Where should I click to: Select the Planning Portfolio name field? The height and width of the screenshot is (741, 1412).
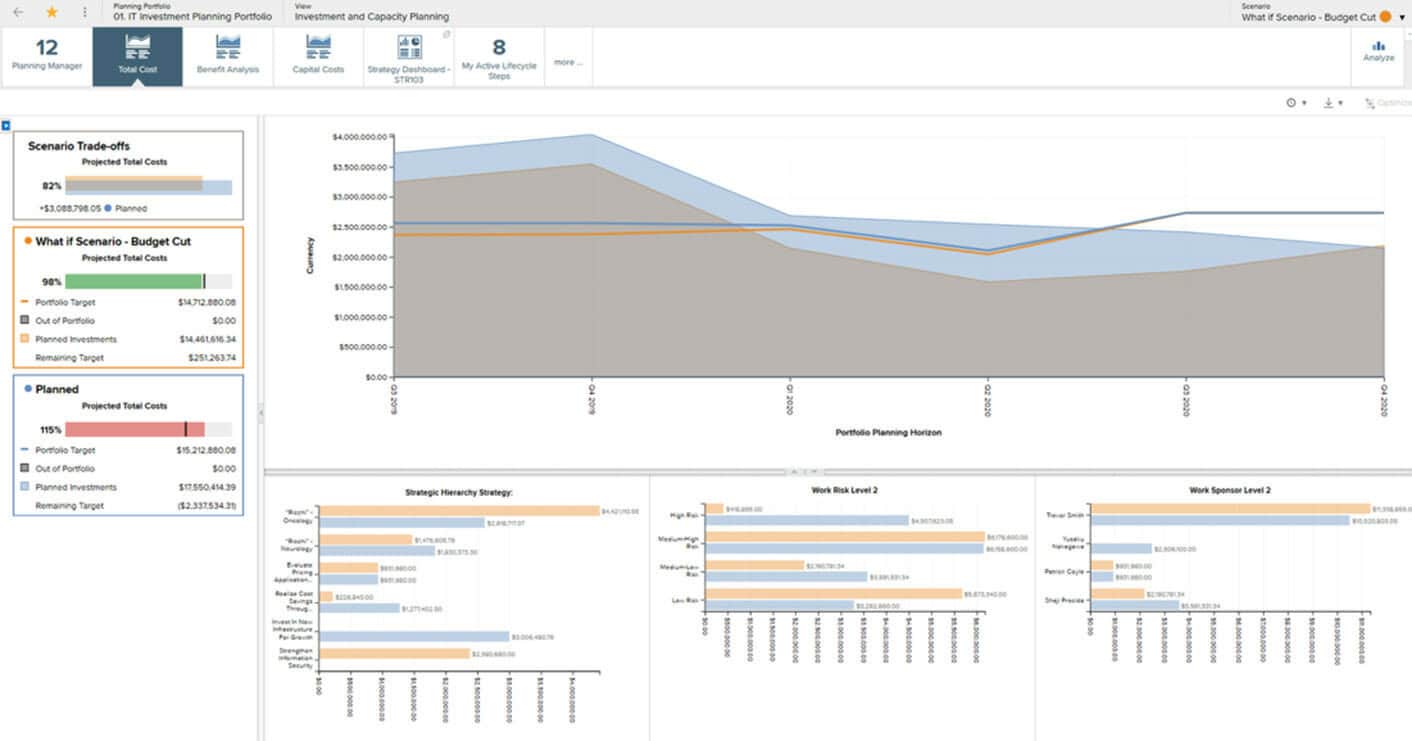(x=192, y=17)
